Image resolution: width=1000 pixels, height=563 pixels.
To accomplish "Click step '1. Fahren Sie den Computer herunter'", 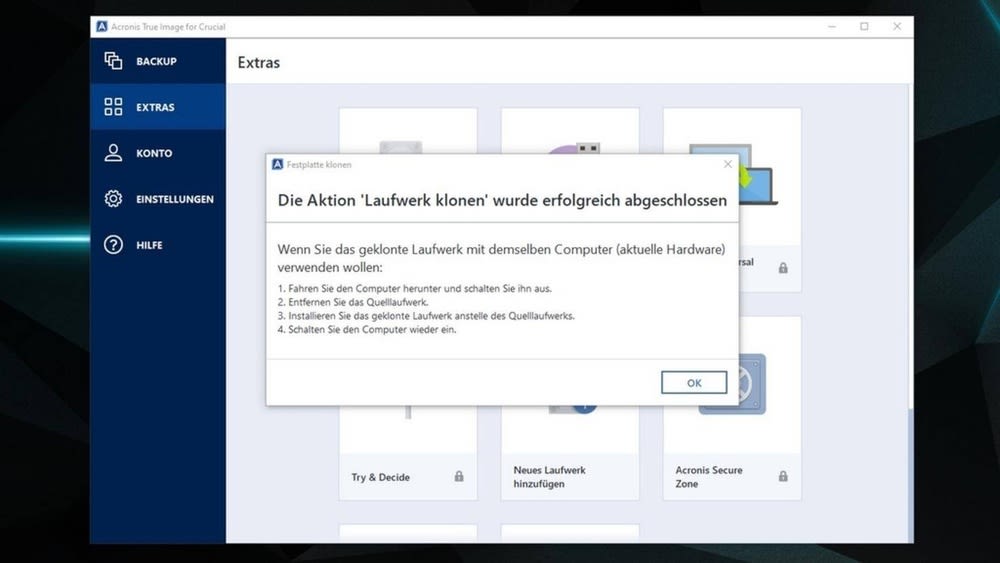I will (x=415, y=288).
